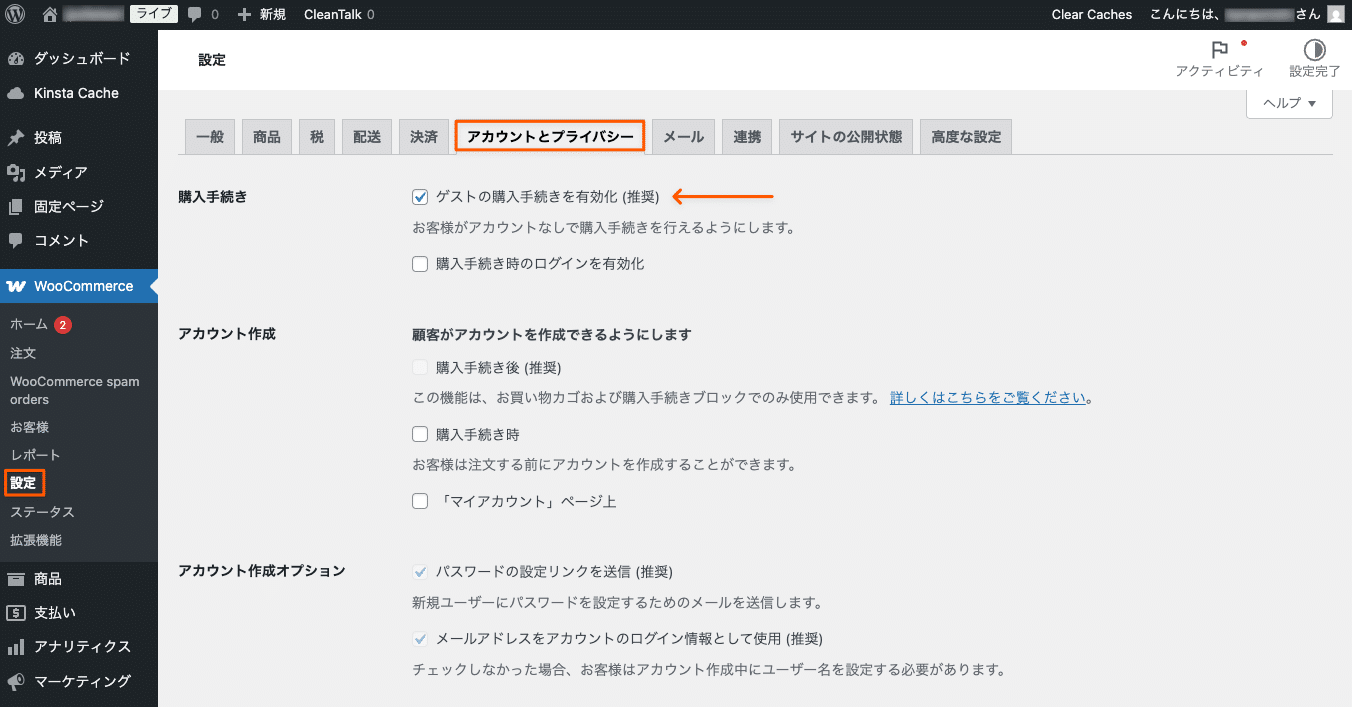The width and height of the screenshot is (1352, 707).
Task: Click Clear Caches in the admin bar
Action: tap(1091, 14)
